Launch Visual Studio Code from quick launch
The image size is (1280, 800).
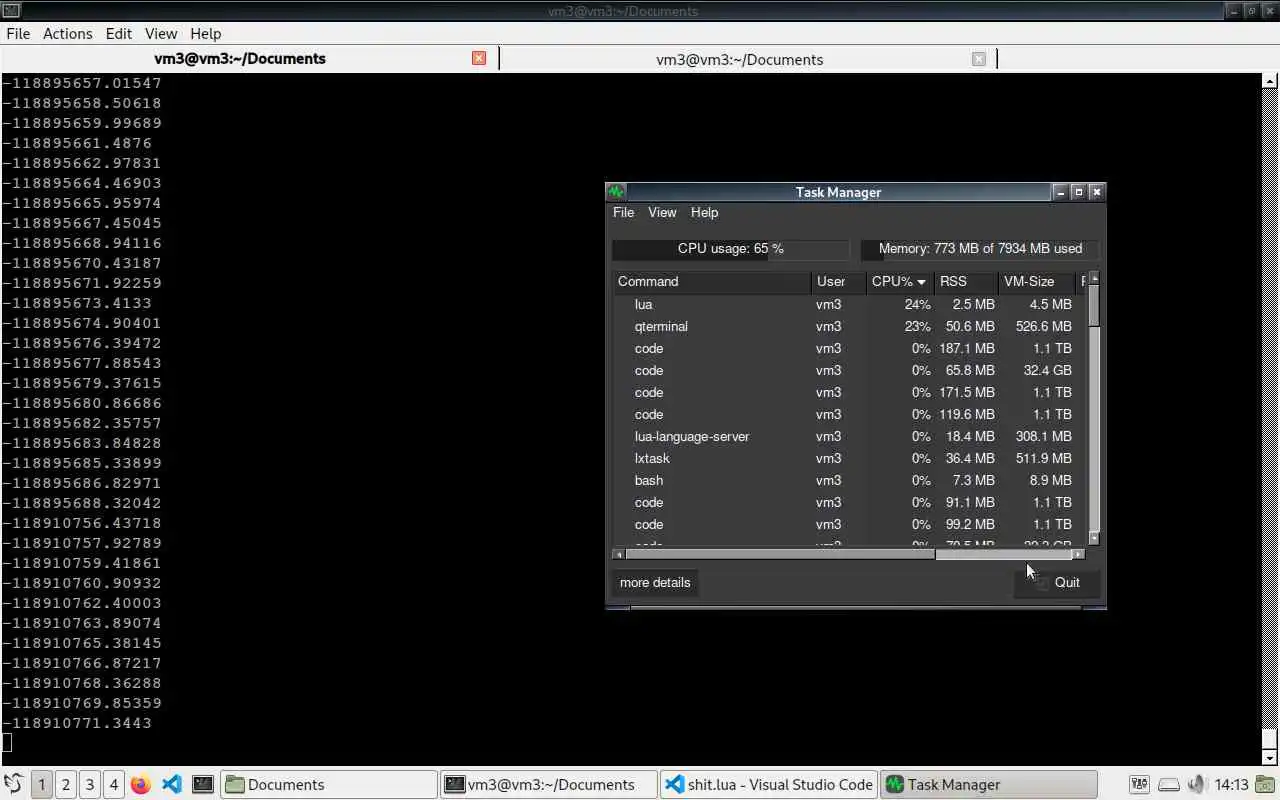(x=171, y=784)
